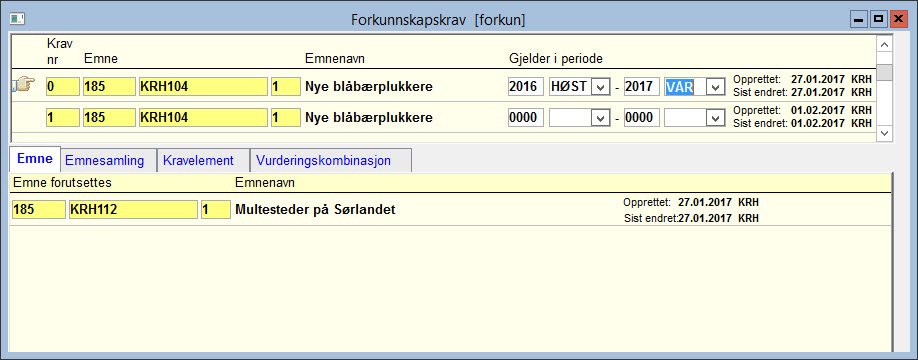
Task: Switch to the Emne tab
Action: click(35, 159)
